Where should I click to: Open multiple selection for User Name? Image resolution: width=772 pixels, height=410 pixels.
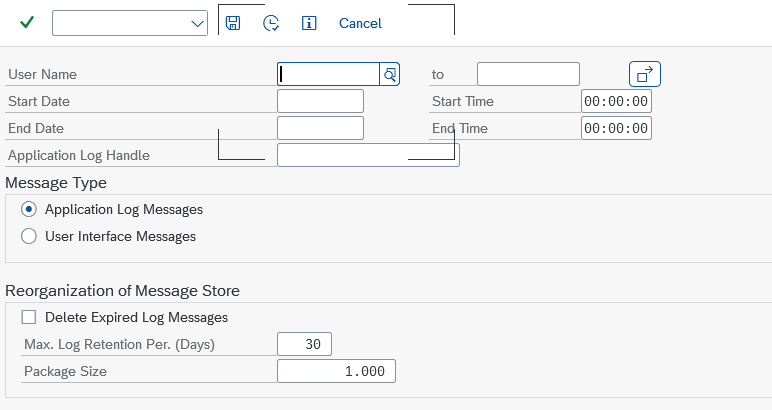645,74
